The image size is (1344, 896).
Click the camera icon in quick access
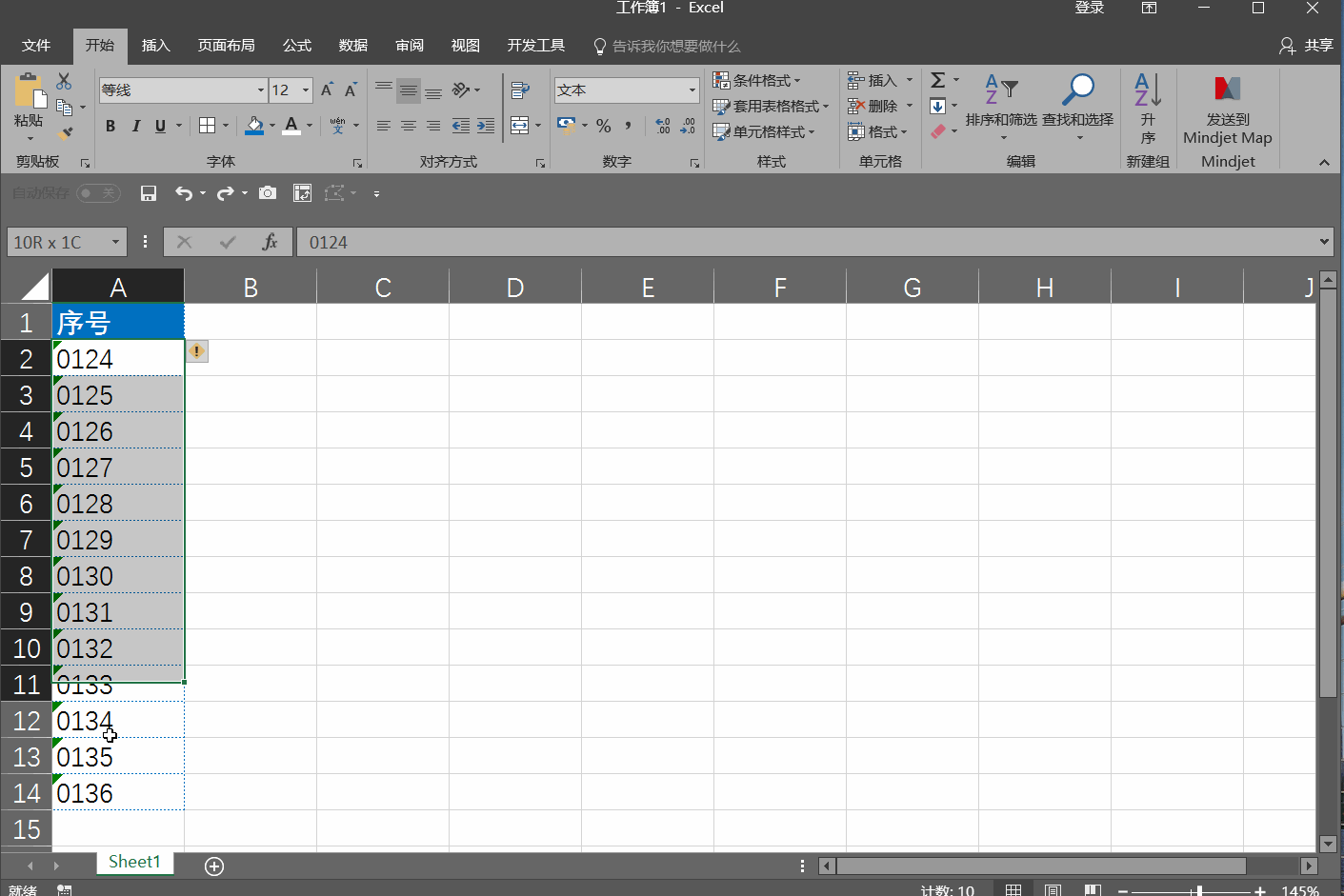(x=268, y=193)
